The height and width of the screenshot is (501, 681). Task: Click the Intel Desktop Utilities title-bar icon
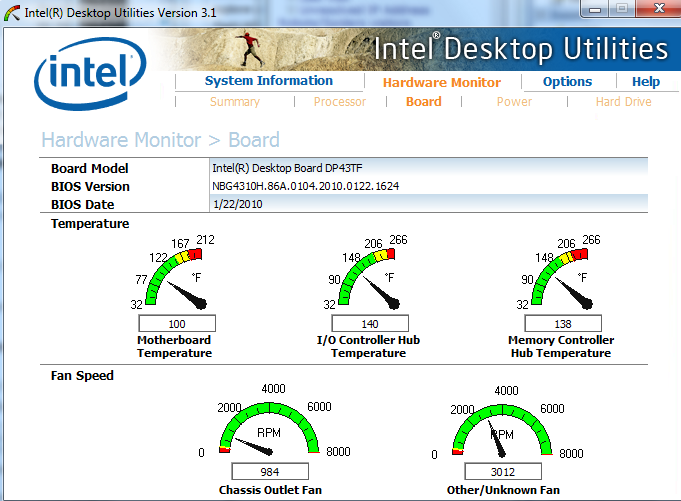[12, 13]
